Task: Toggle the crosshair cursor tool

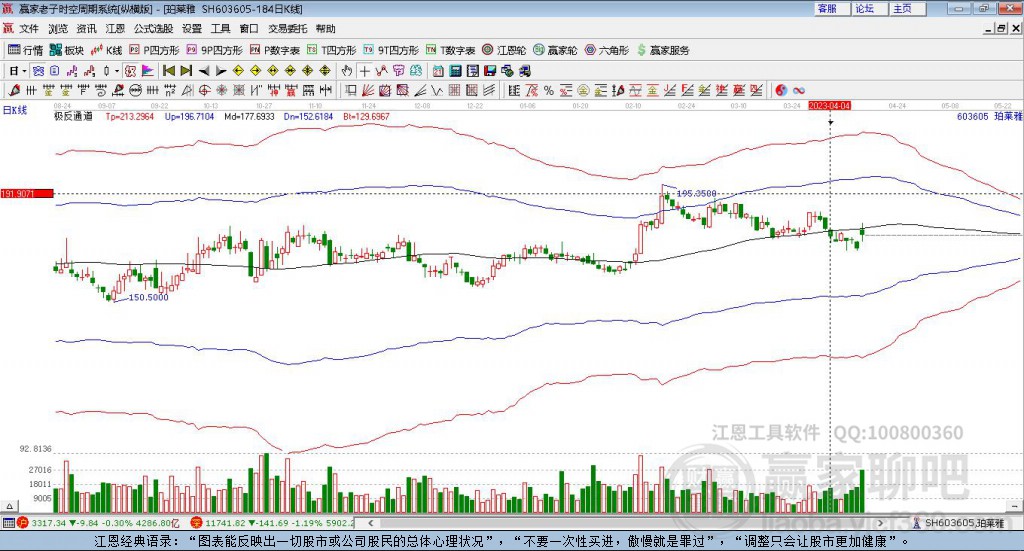Action: click(x=364, y=71)
